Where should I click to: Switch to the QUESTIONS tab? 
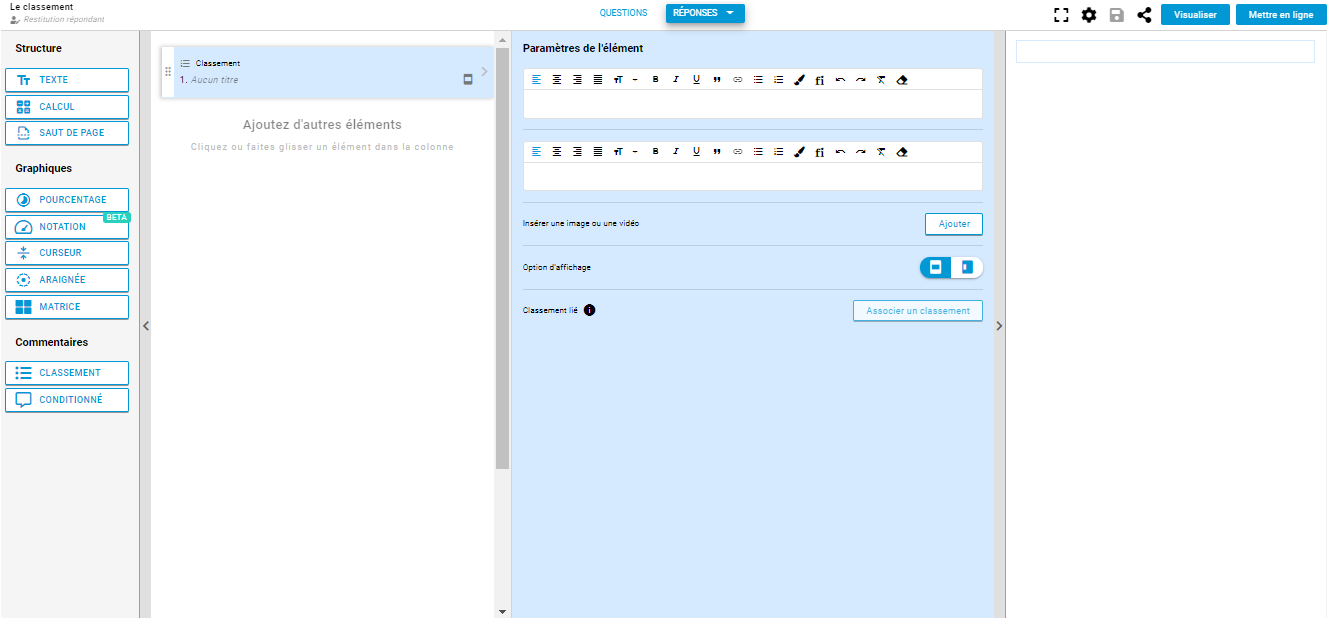click(623, 13)
